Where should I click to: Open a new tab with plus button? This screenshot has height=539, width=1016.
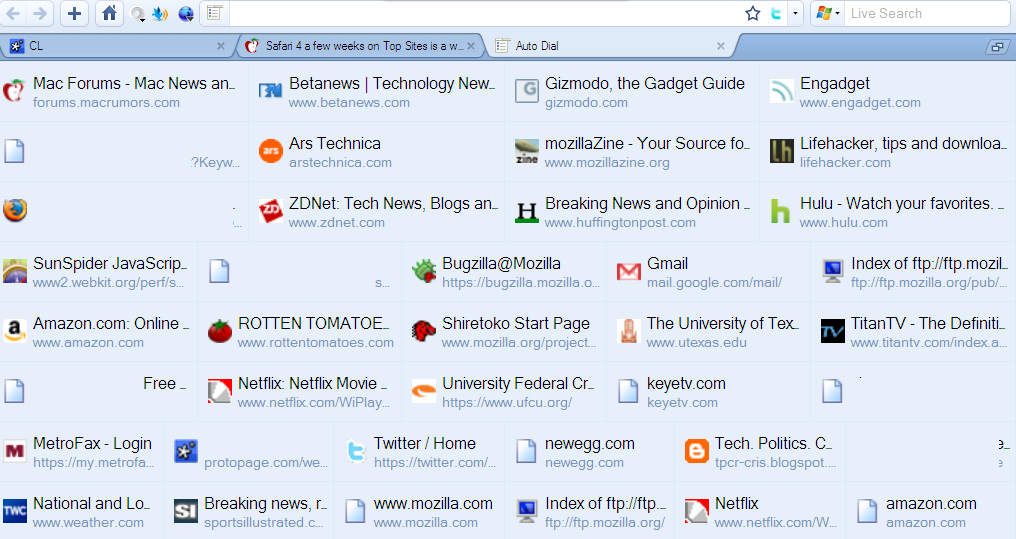(x=75, y=13)
